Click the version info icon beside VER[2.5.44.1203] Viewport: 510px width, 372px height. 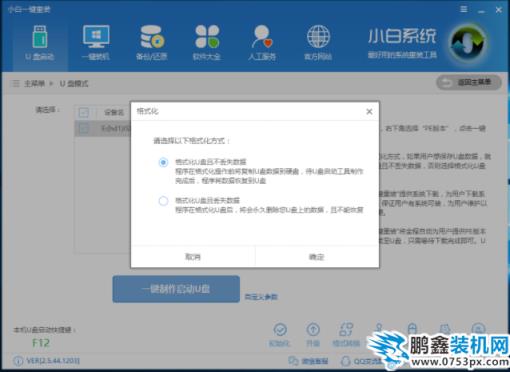[x=18, y=361]
